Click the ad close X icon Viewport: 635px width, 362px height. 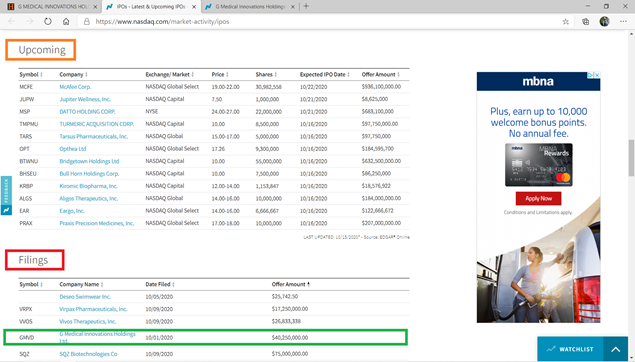597,75
